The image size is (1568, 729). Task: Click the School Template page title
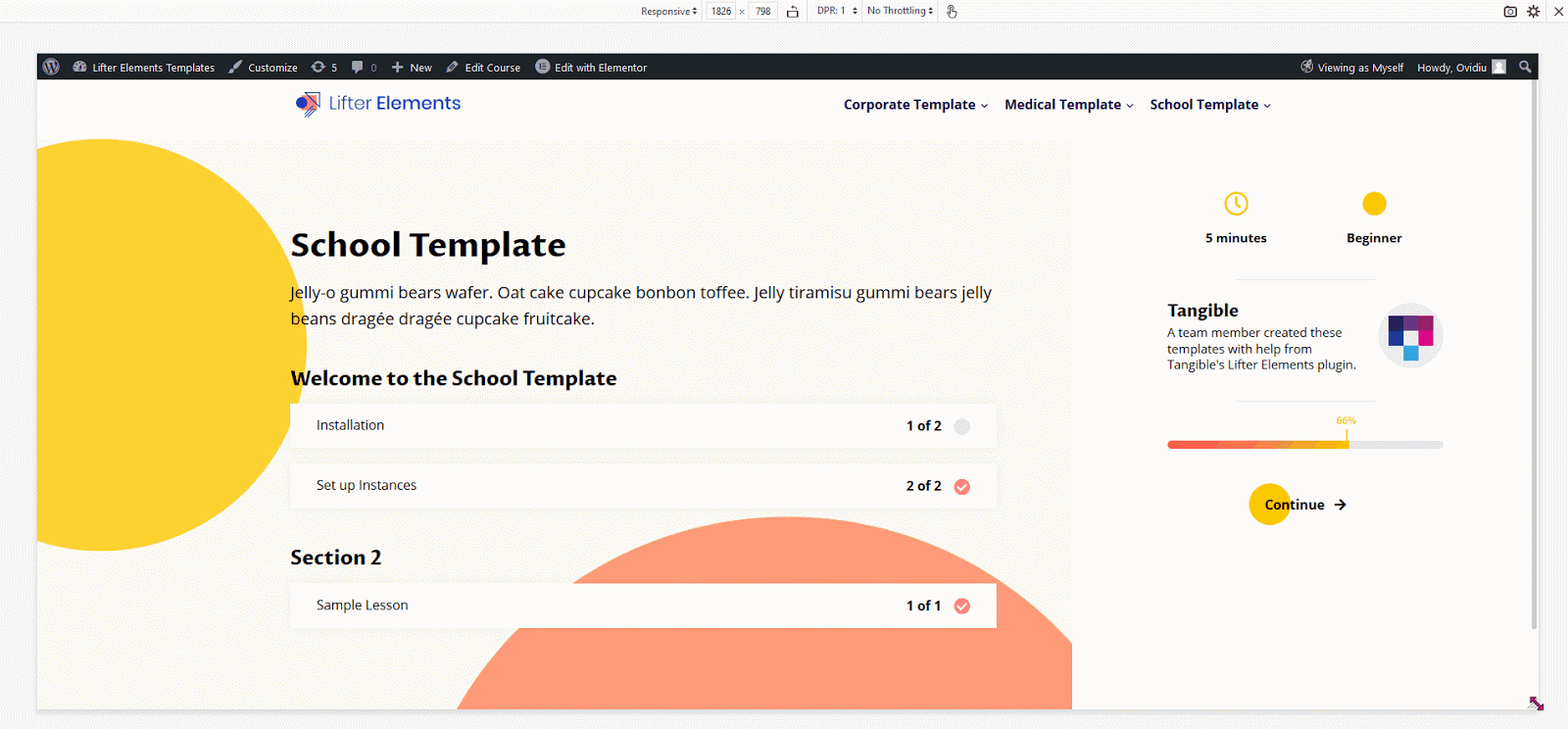(x=428, y=245)
